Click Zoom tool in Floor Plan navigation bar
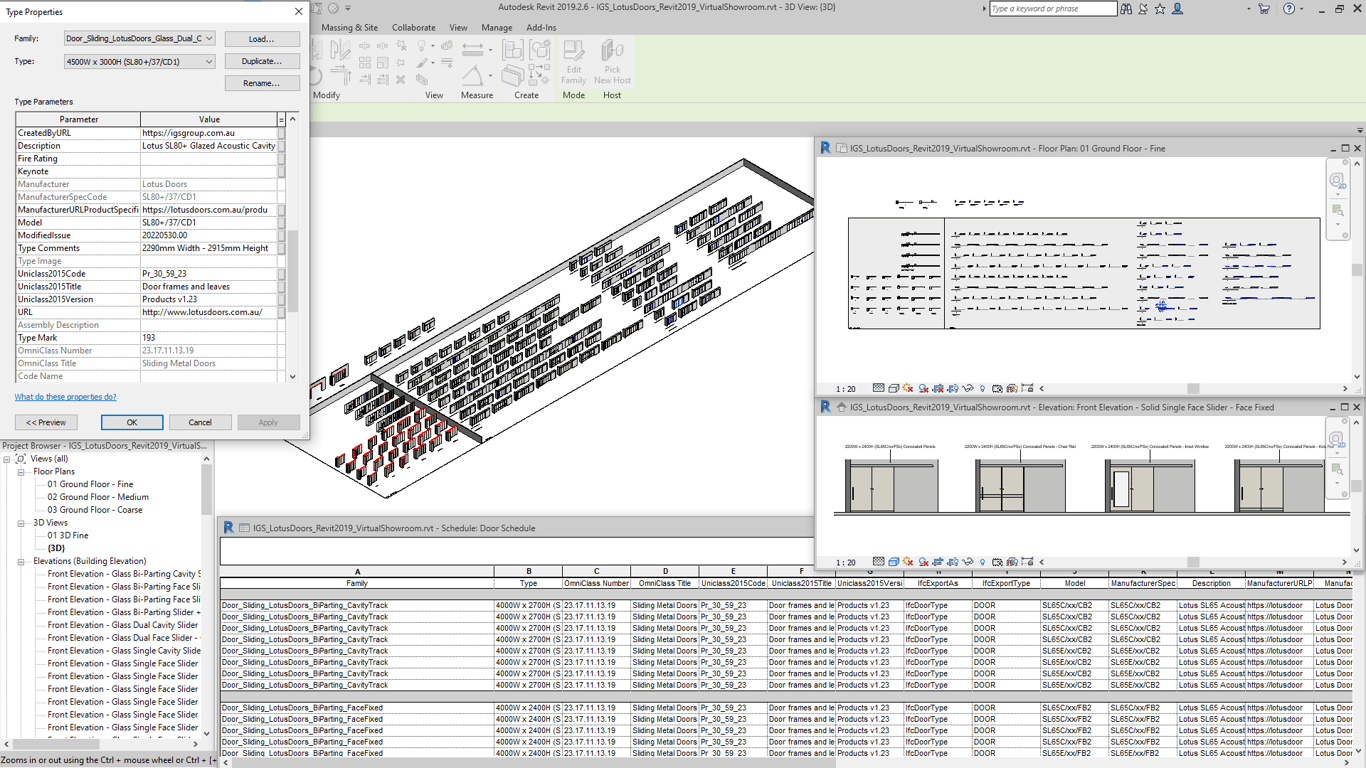This screenshot has width=1366, height=768. 1337,210
